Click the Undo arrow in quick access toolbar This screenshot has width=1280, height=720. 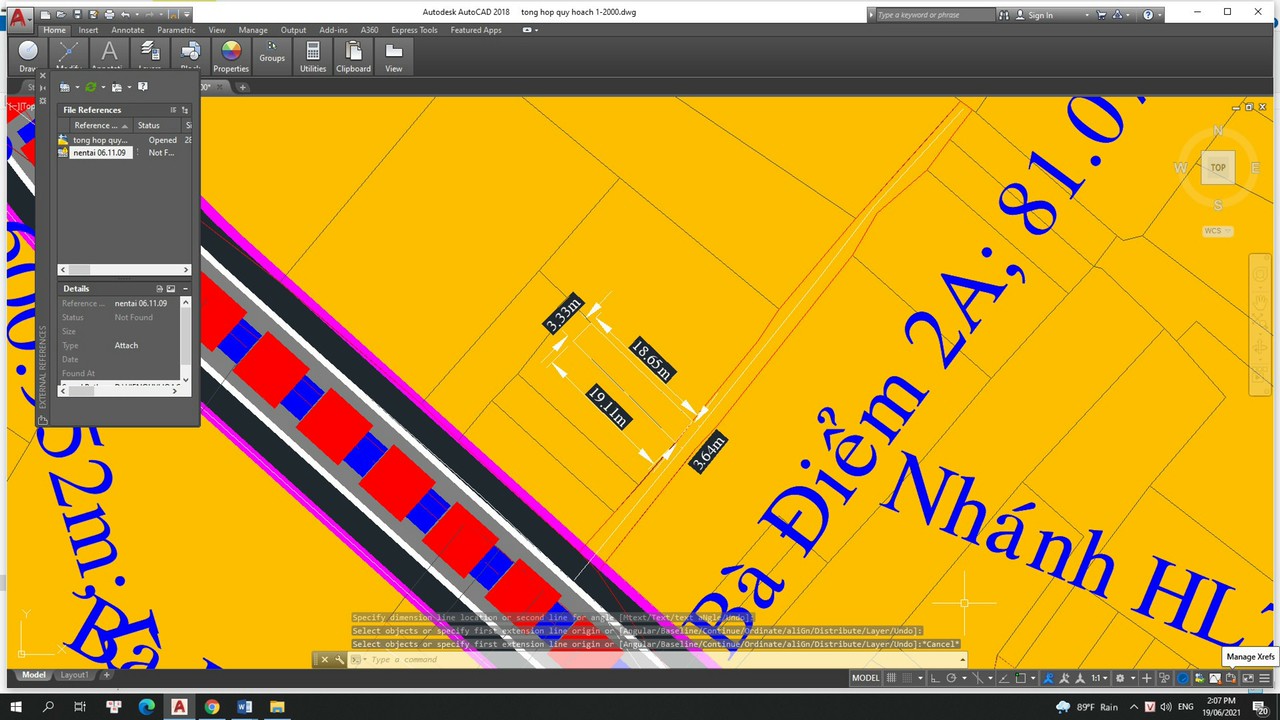point(125,15)
